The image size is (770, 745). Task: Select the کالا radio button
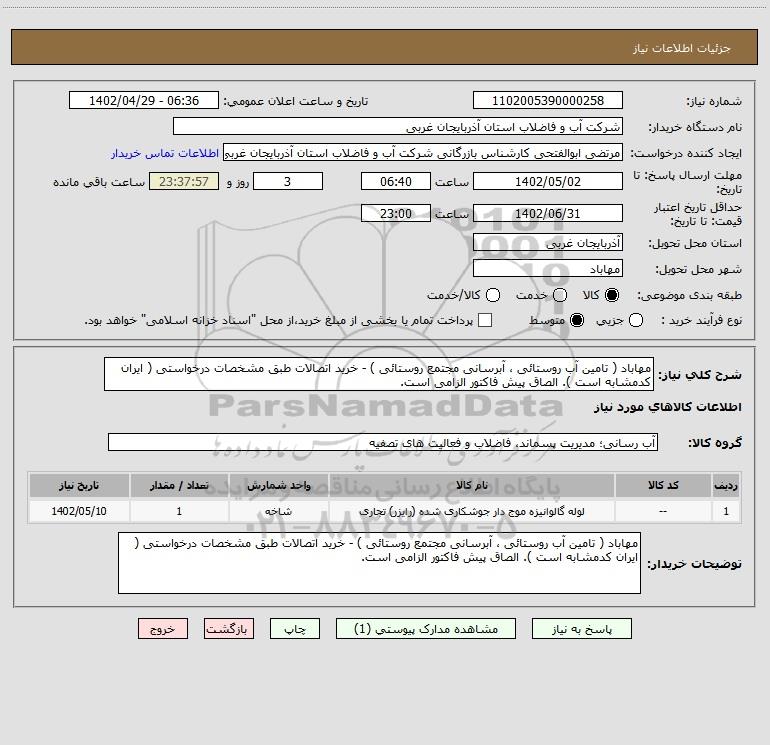[x=612, y=295]
